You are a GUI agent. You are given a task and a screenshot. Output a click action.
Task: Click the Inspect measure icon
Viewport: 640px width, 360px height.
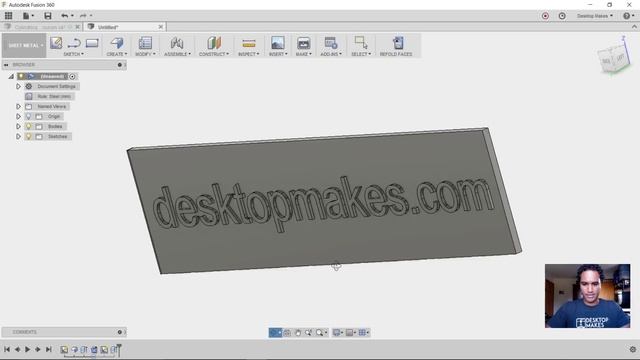point(249,43)
